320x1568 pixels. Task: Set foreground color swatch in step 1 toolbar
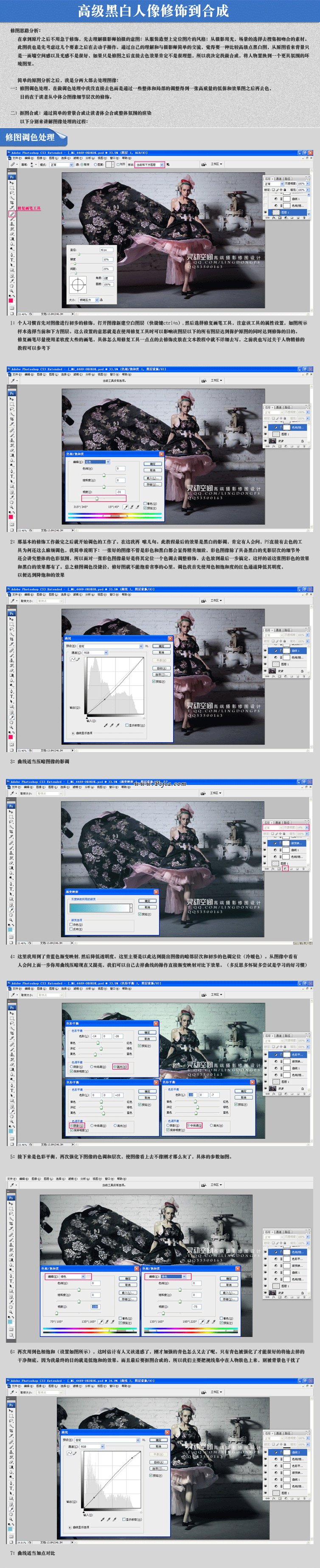click(11, 300)
